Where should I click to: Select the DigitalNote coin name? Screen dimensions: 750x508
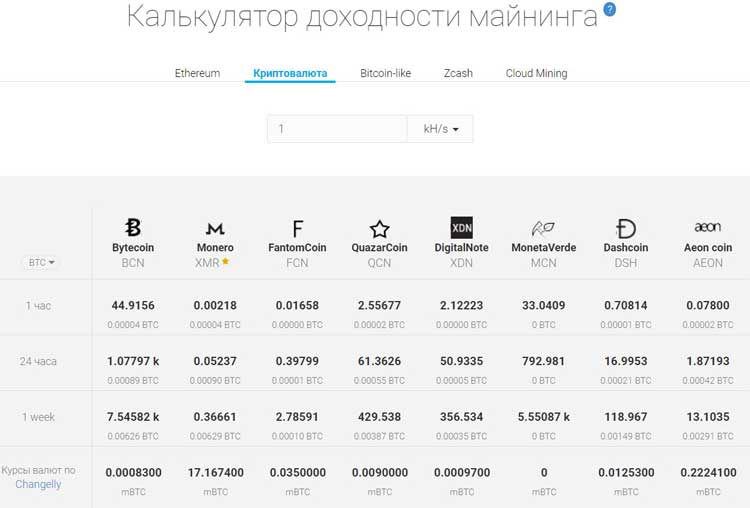pos(462,247)
